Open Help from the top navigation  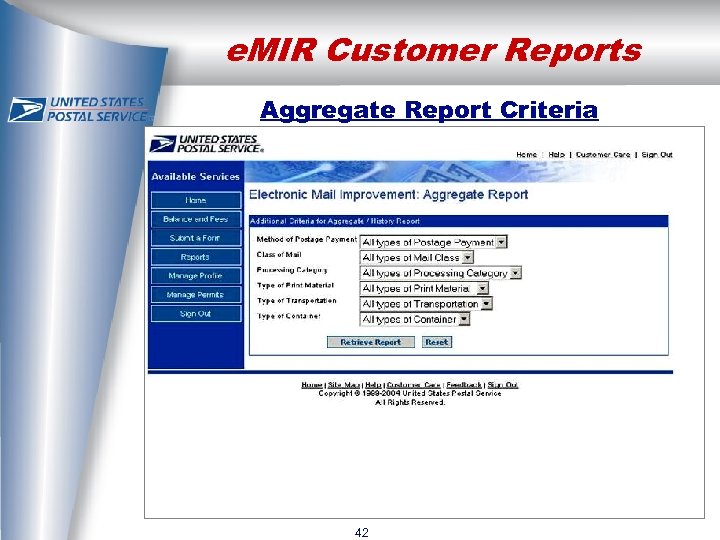tap(557, 155)
